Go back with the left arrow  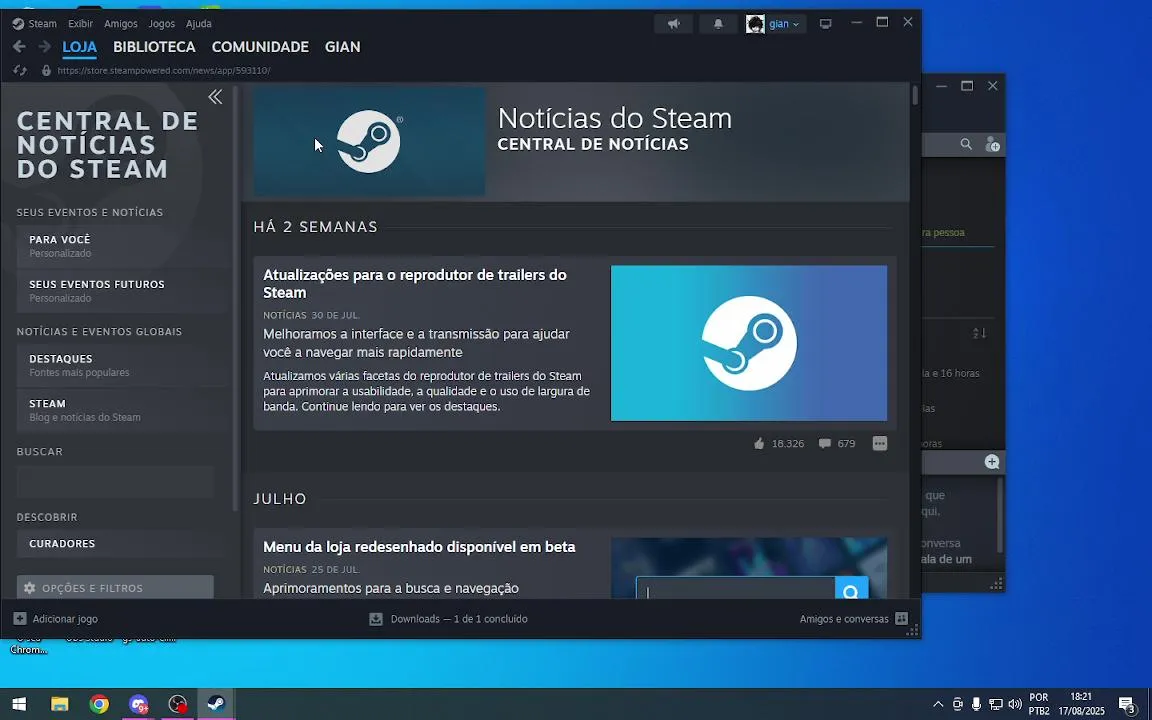click(19, 46)
